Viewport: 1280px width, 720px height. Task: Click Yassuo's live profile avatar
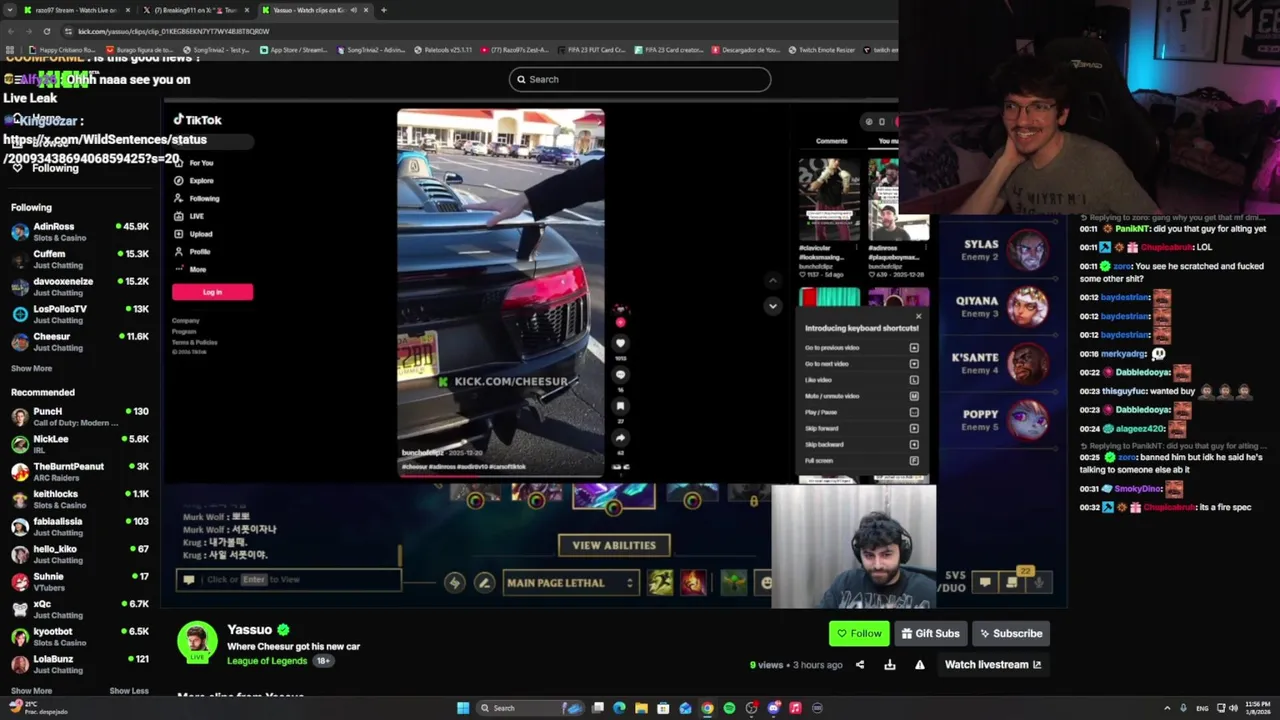pos(197,642)
